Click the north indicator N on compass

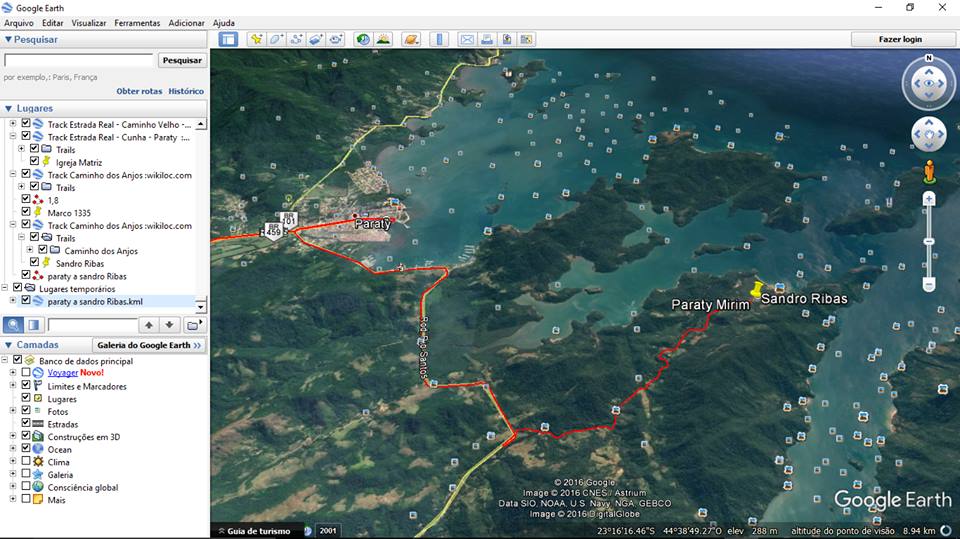tap(929, 58)
